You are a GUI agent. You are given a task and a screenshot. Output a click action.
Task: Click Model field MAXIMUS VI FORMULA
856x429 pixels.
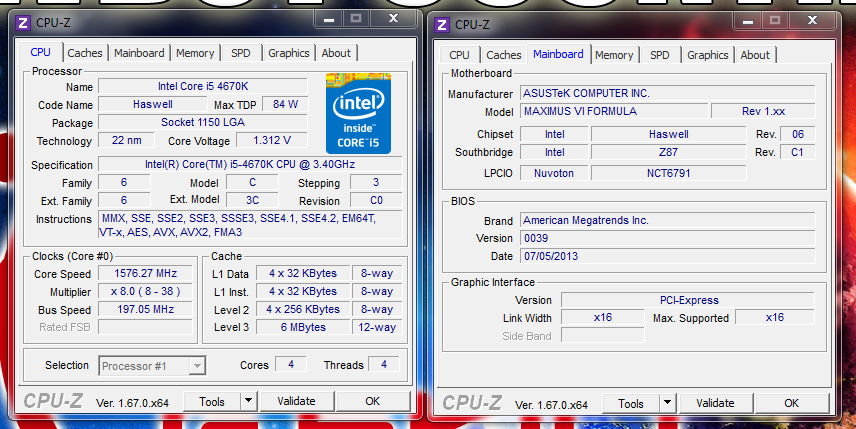coord(614,111)
